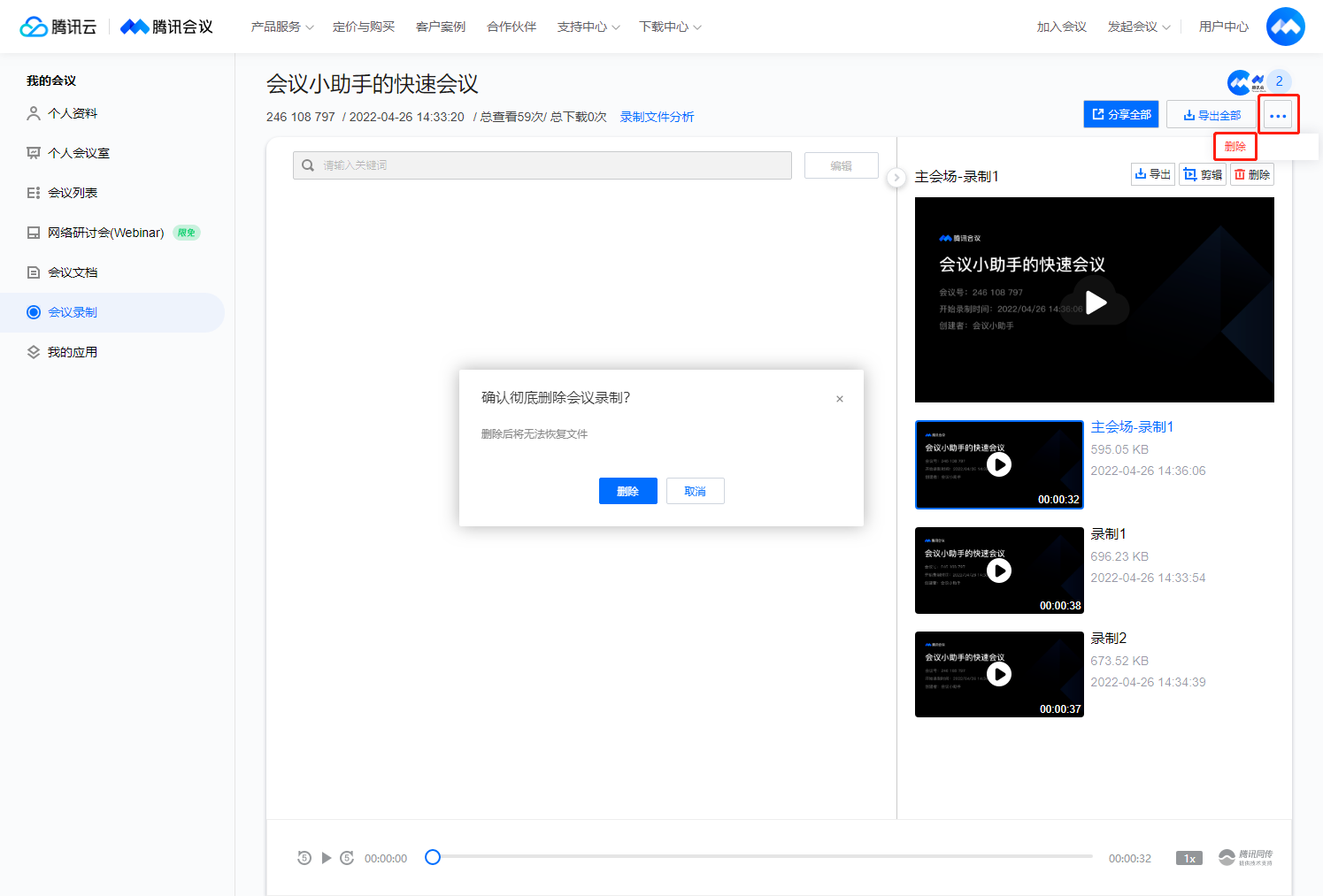Open 客户案例 in top navigation
This screenshot has width=1323, height=896.
(441, 27)
